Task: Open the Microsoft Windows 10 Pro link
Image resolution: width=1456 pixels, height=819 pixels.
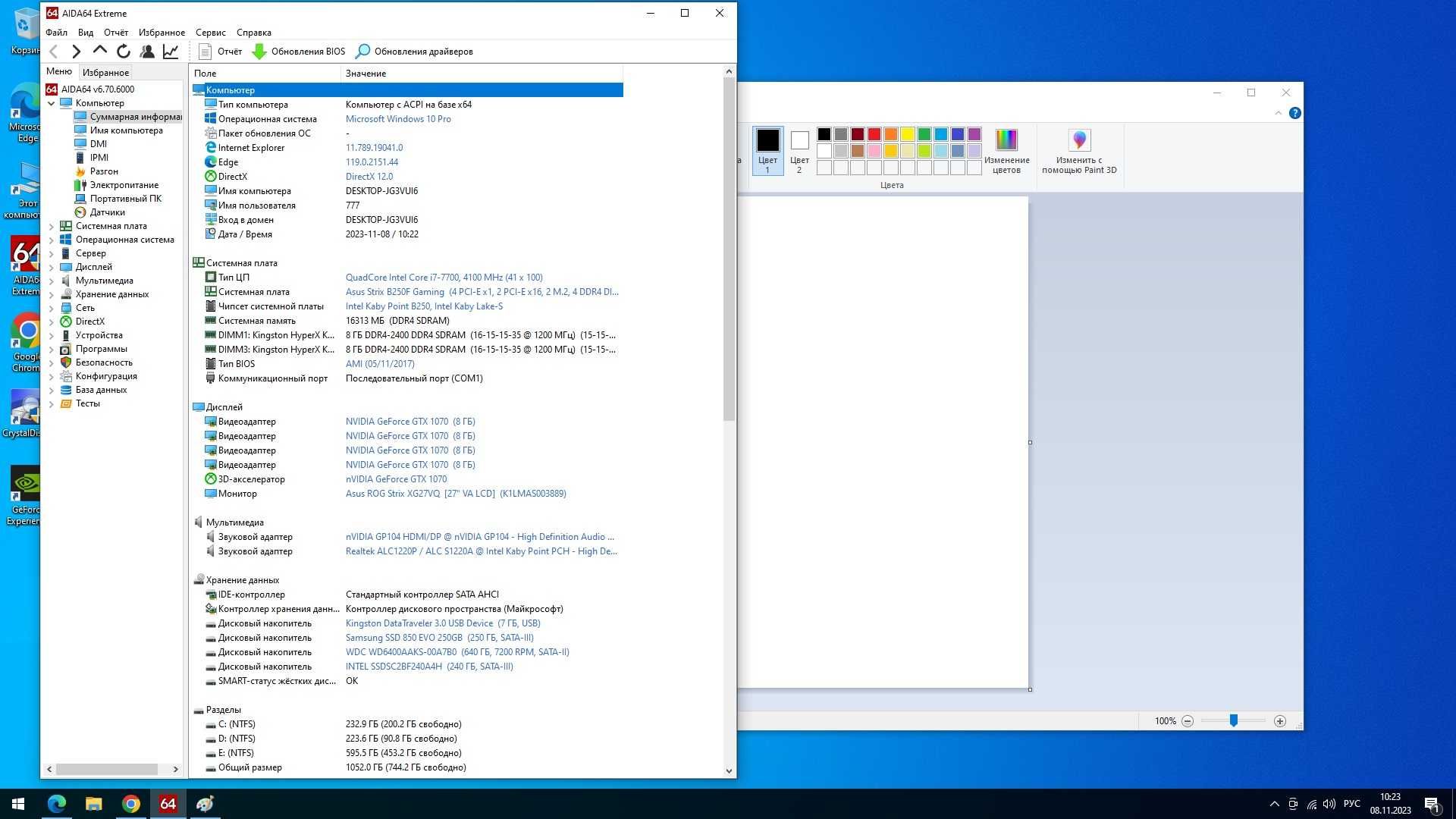Action: coord(398,119)
